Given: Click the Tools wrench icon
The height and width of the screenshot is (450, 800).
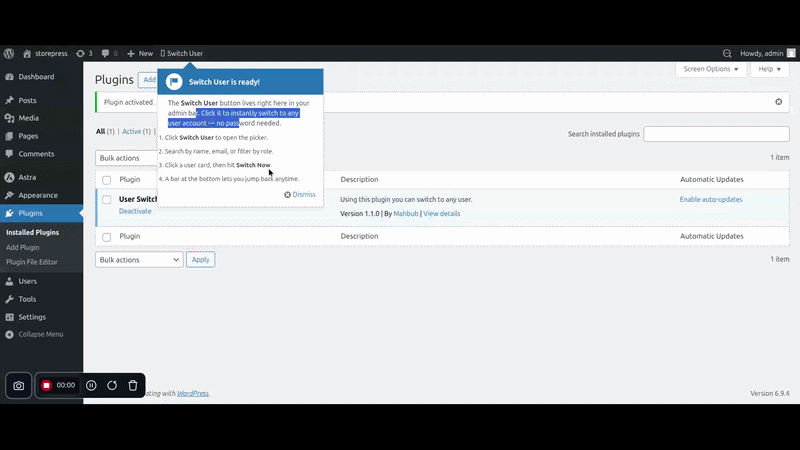Looking at the screenshot, I should tap(9, 299).
